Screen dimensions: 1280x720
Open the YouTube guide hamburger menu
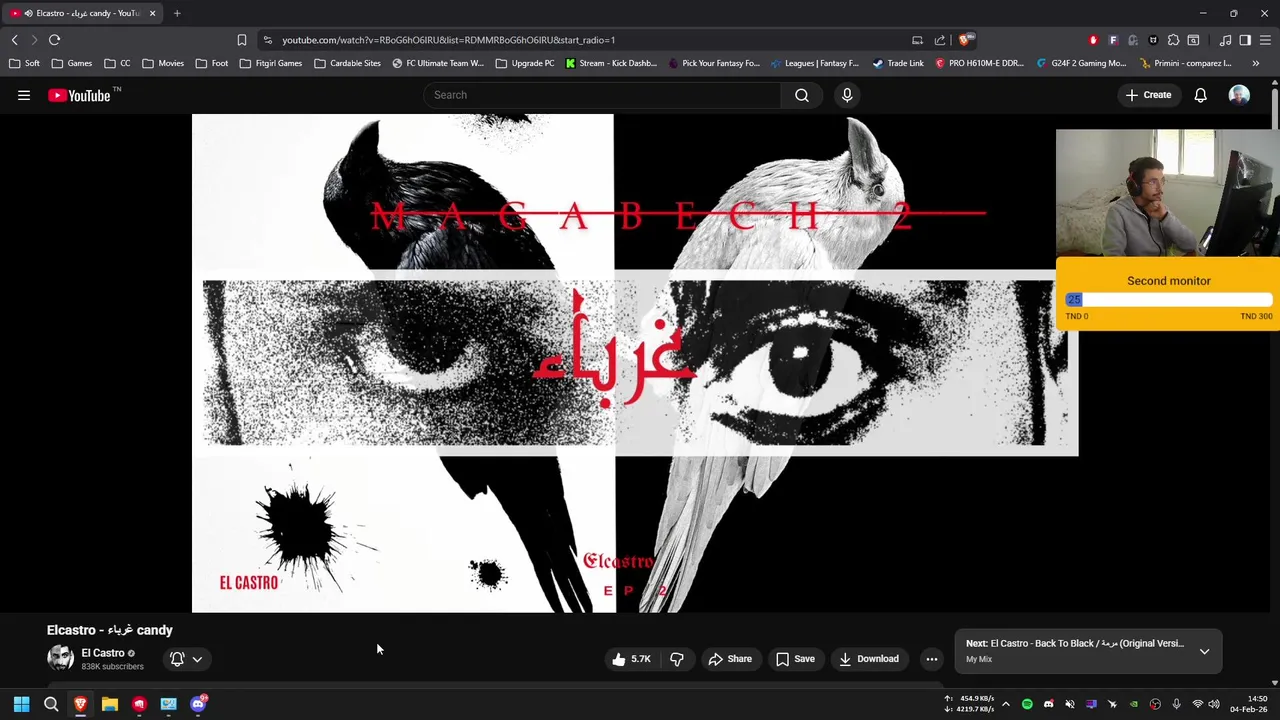pyautogui.click(x=24, y=95)
